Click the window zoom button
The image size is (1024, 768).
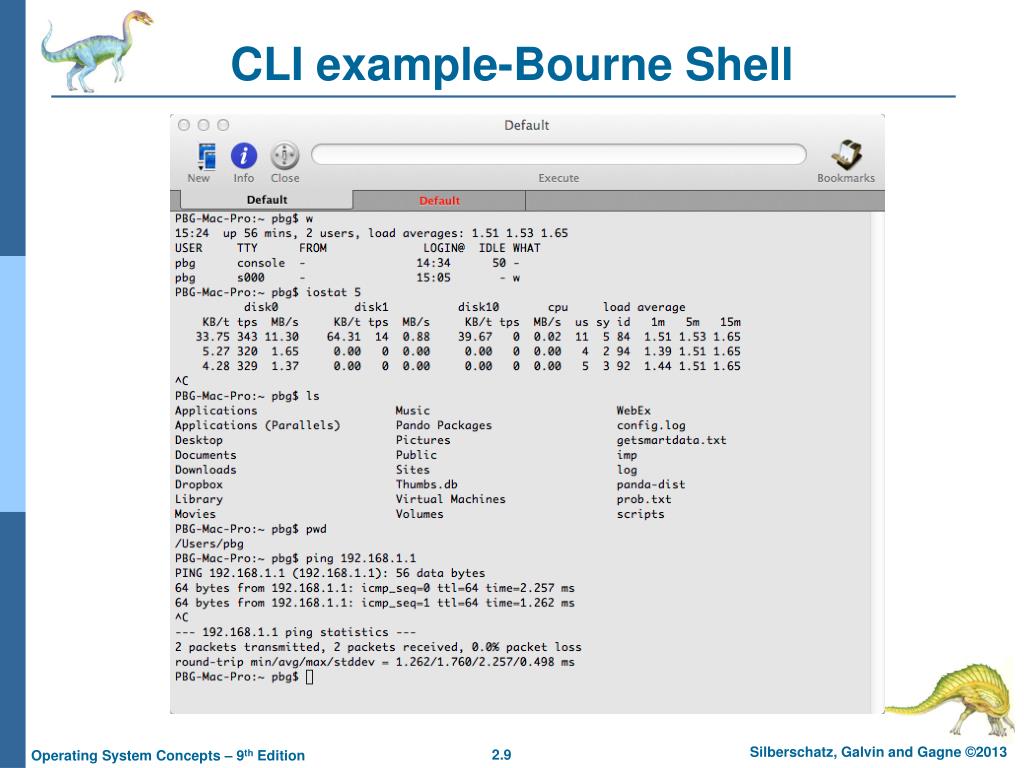point(223,125)
